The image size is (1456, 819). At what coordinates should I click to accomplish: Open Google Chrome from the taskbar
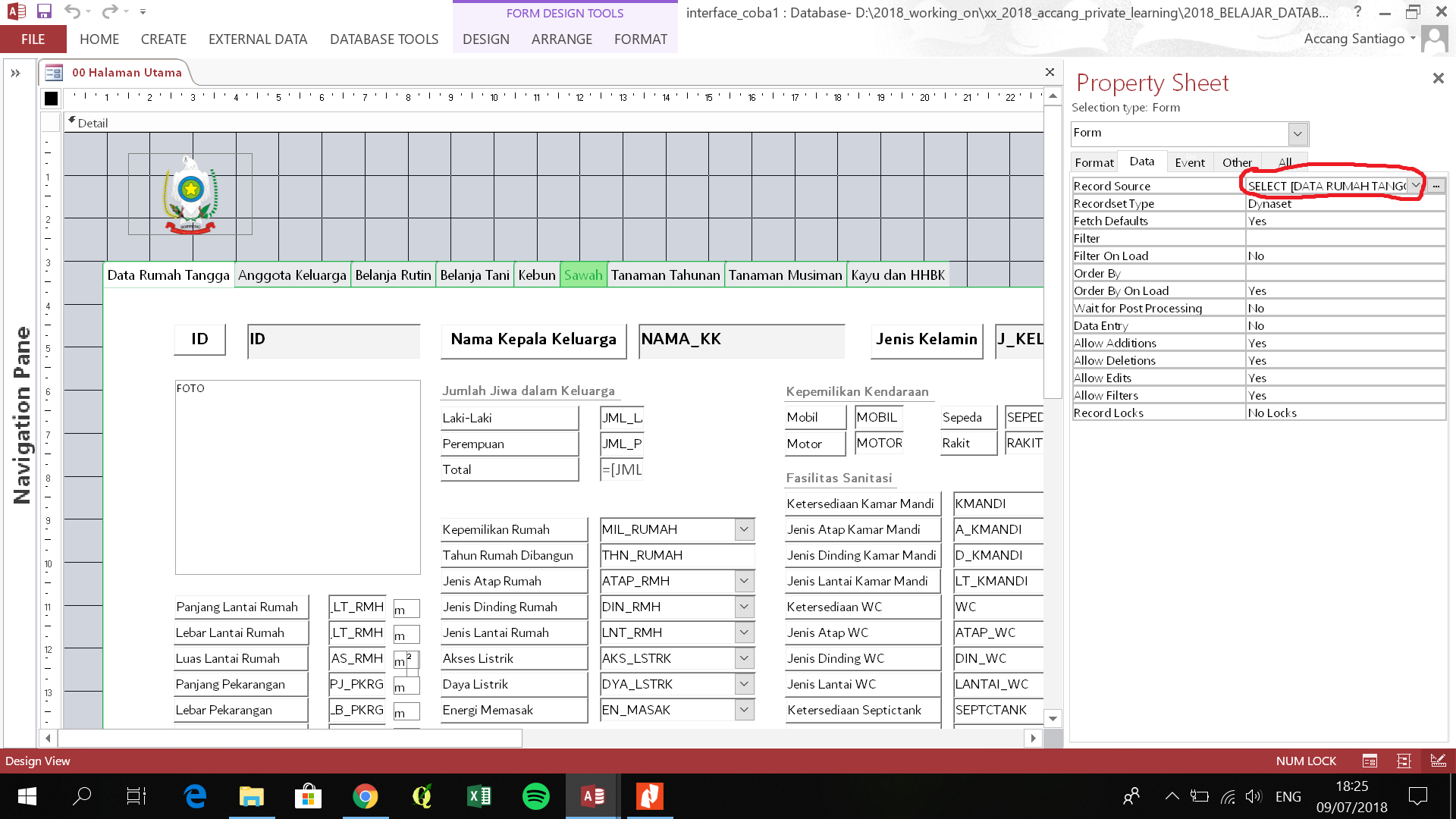coord(366,796)
